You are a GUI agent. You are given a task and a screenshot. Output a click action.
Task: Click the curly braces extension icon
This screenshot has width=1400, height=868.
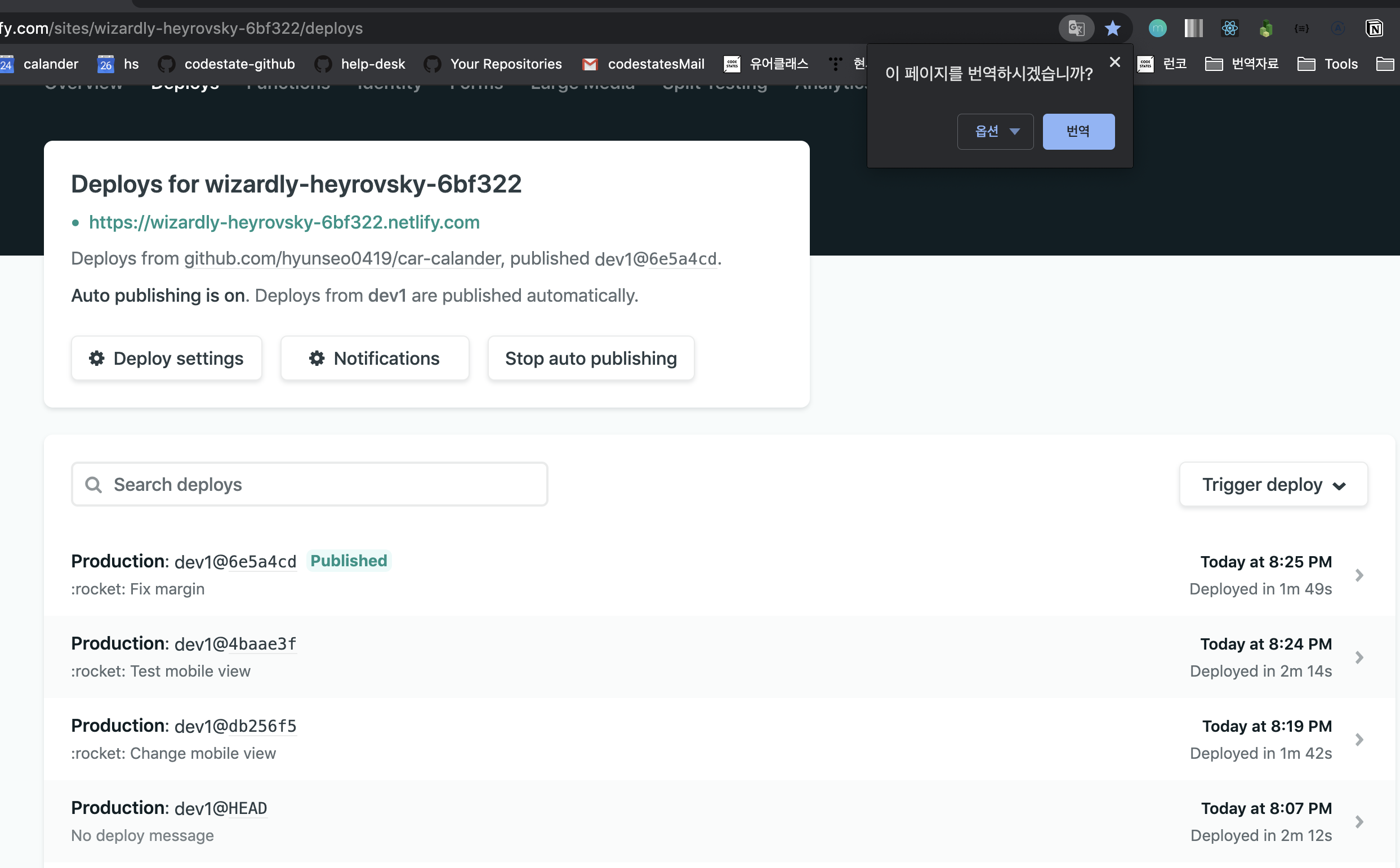tap(1302, 28)
